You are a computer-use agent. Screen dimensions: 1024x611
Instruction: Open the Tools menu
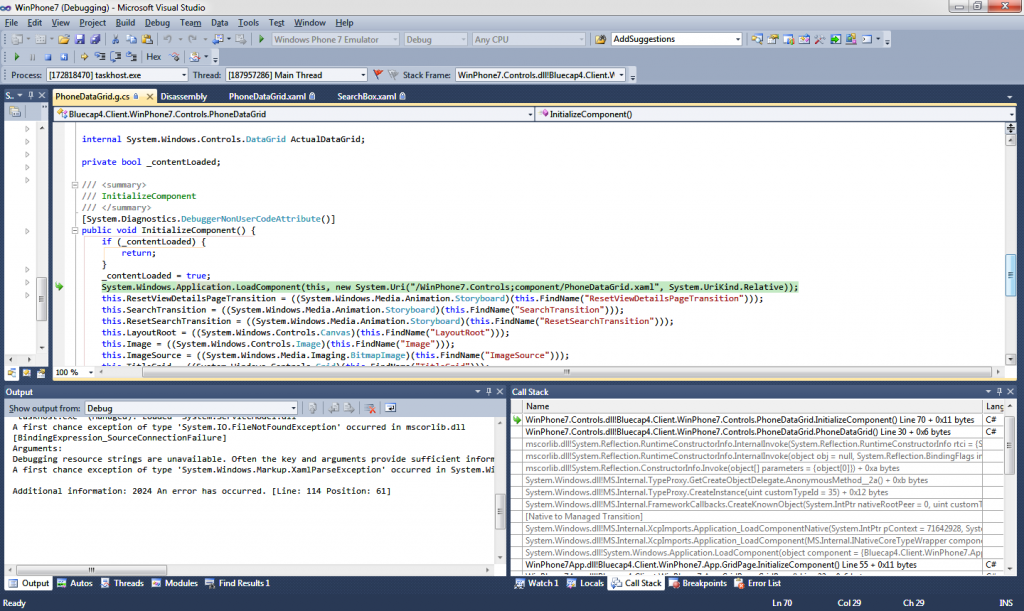pos(248,22)
